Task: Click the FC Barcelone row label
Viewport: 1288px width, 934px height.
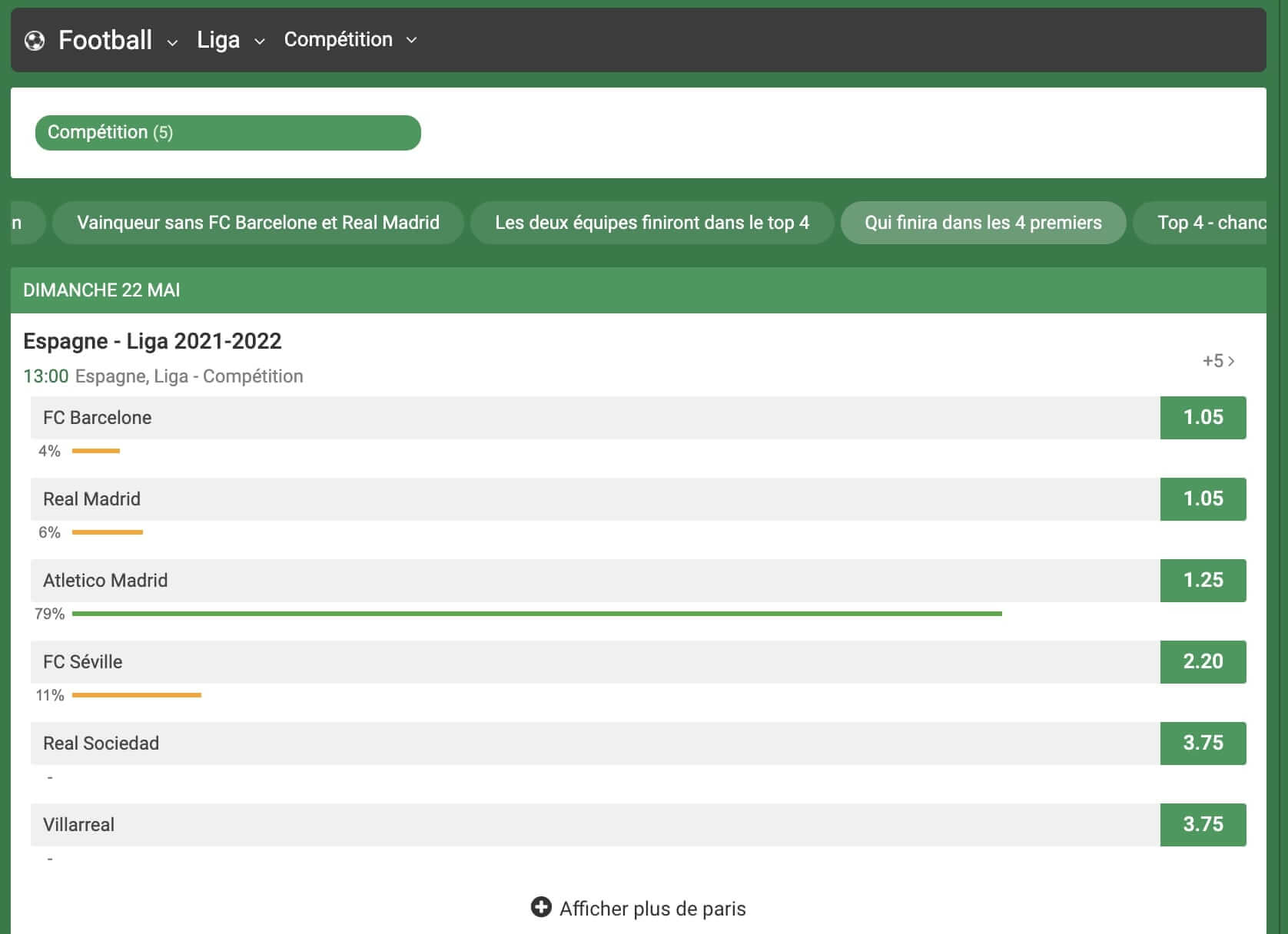Action: (x=97, y=418)
